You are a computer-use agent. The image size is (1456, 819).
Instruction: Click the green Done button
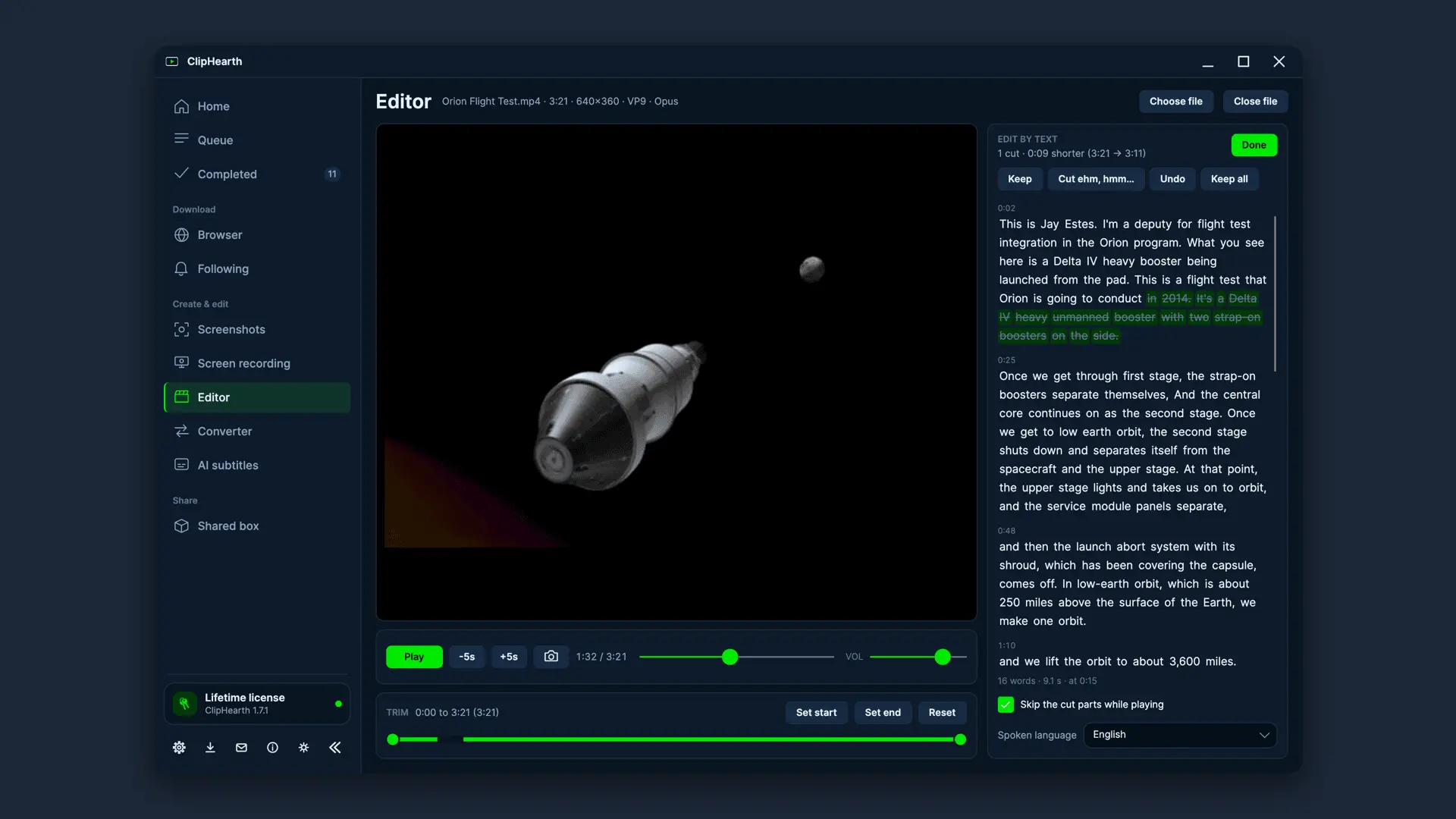pyautogui.click(x=1254, y=145)
